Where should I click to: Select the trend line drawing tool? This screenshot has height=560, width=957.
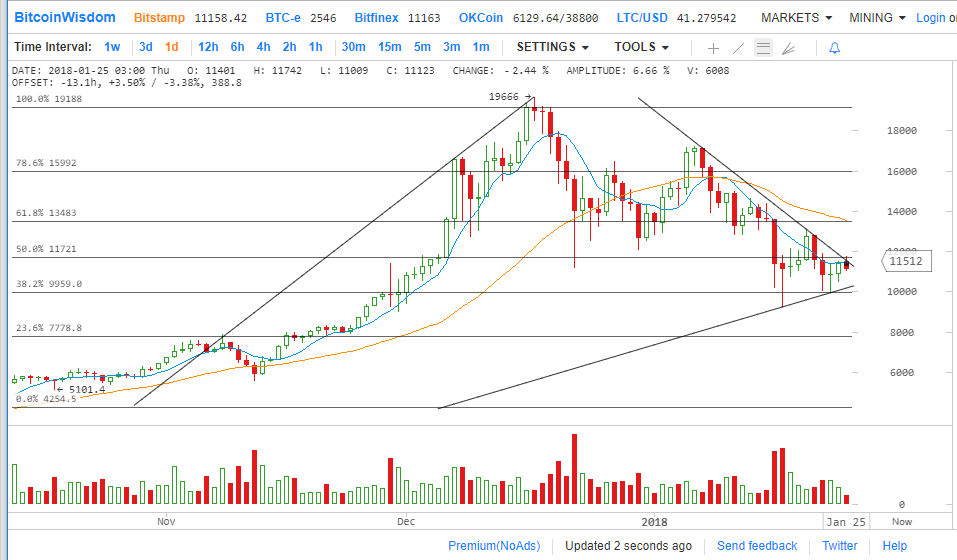738,48
